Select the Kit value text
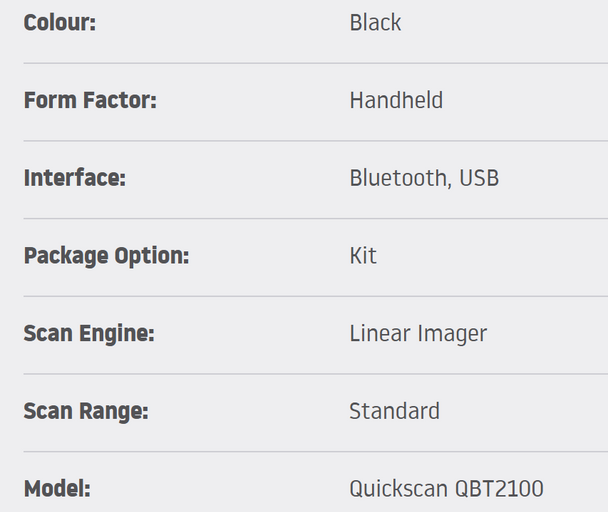Screen dimensions: 608x512 coord(363,256)
